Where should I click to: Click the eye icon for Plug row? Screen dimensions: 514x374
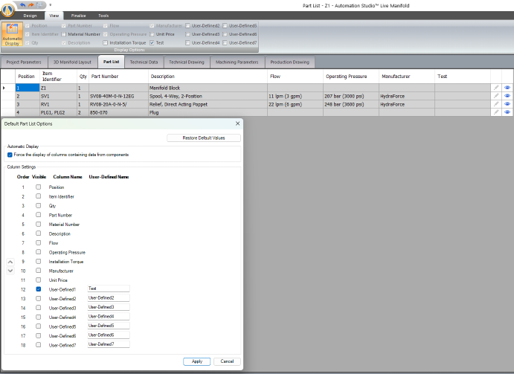point(507,113)
